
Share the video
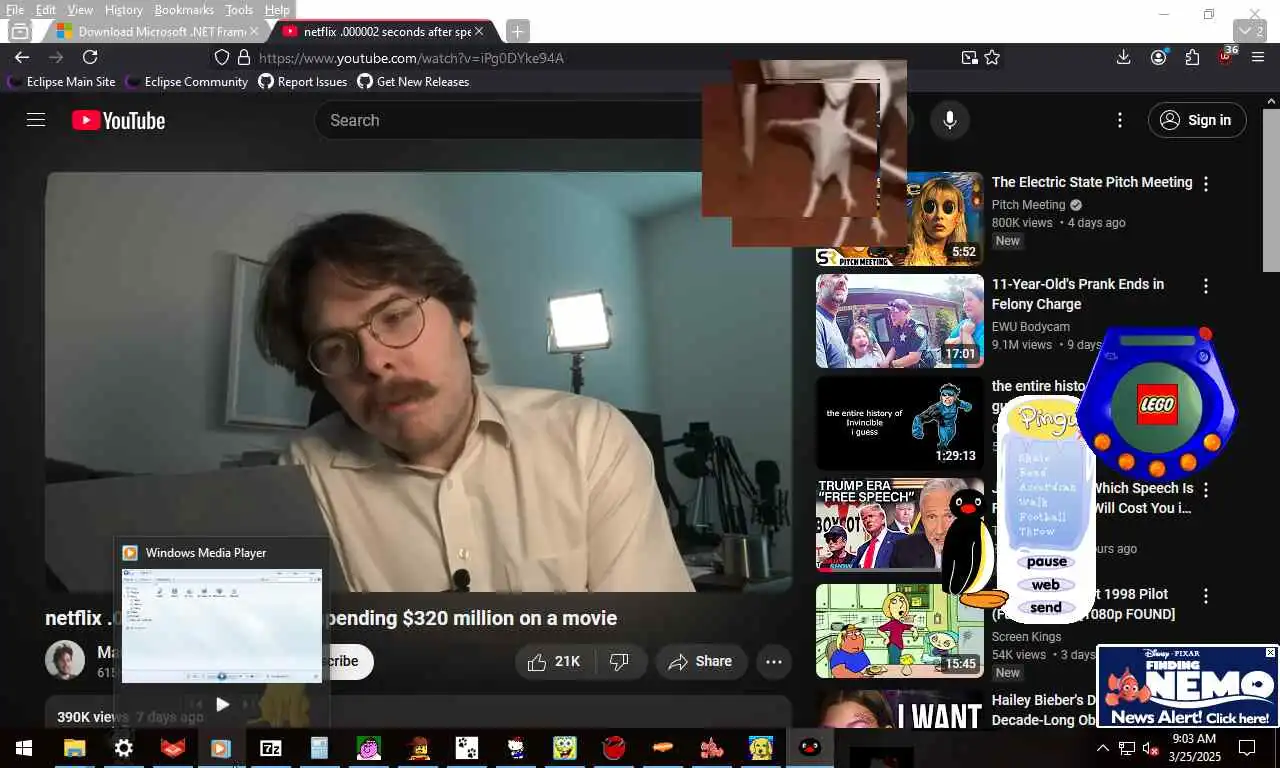(700, 661)
